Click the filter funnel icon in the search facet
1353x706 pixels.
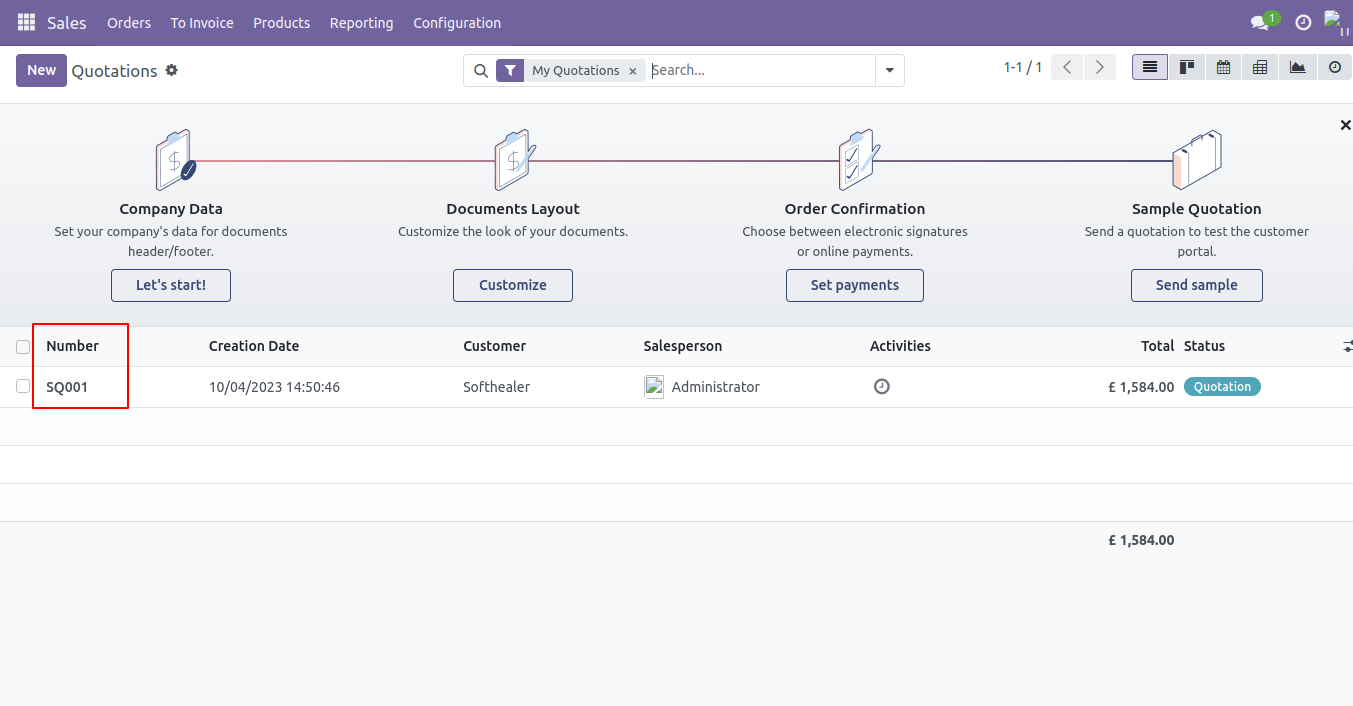click(x=510, y=71)
